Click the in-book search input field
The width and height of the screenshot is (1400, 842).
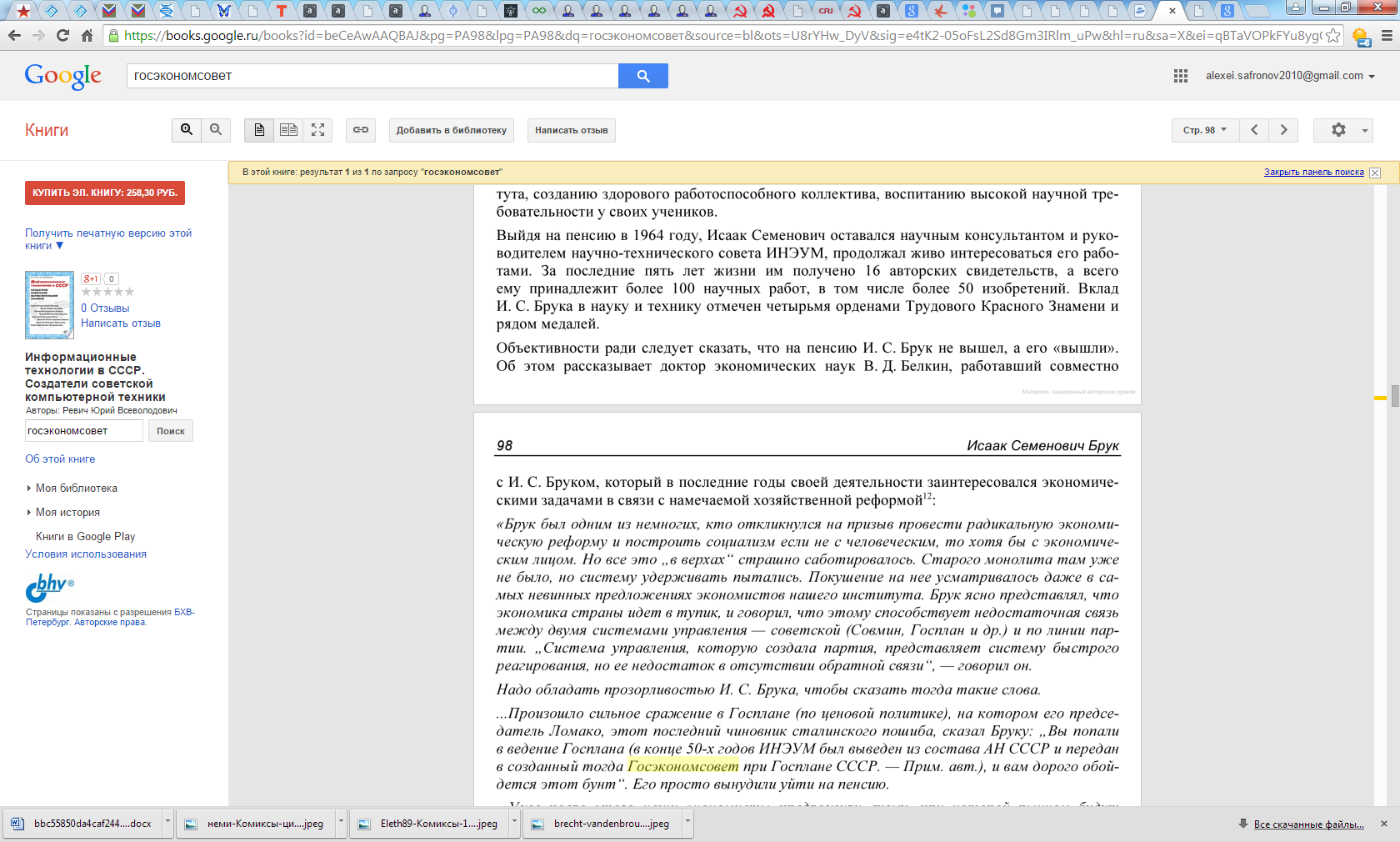point(83,431)
